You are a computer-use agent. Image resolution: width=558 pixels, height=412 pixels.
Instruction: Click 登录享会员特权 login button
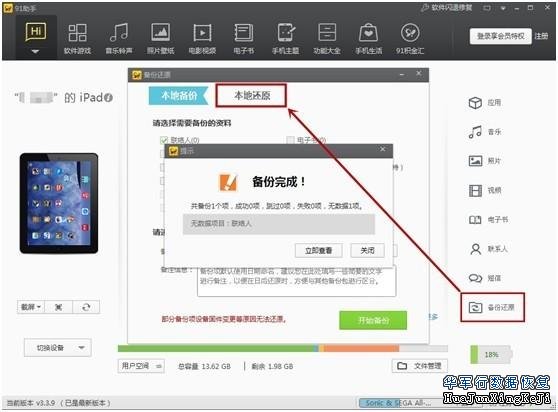(x=500, y=36)
